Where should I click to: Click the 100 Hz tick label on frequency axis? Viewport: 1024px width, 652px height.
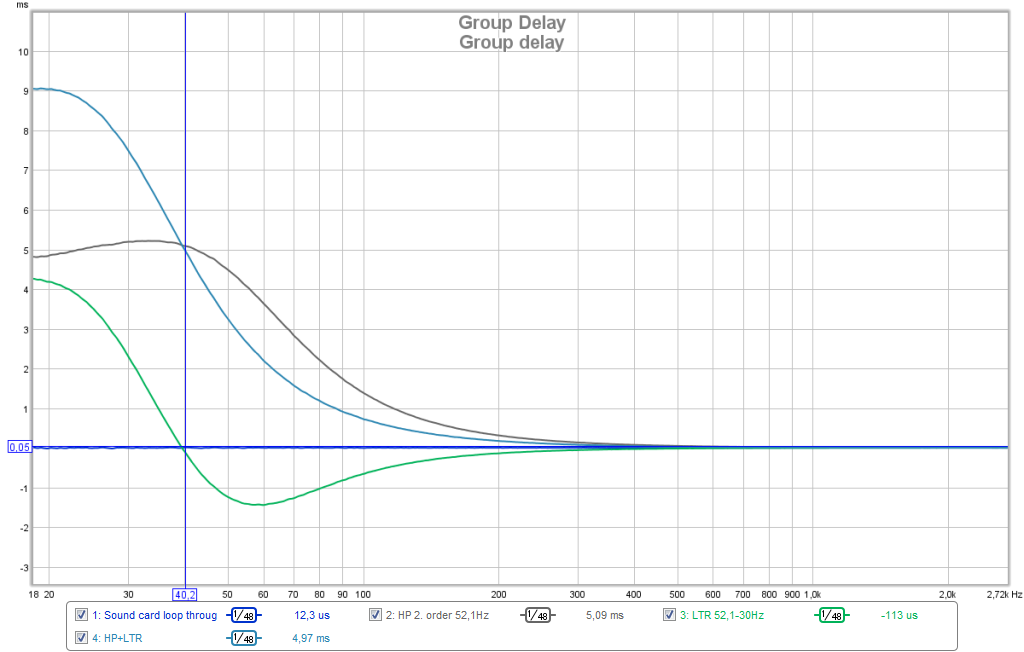[363, 595]
